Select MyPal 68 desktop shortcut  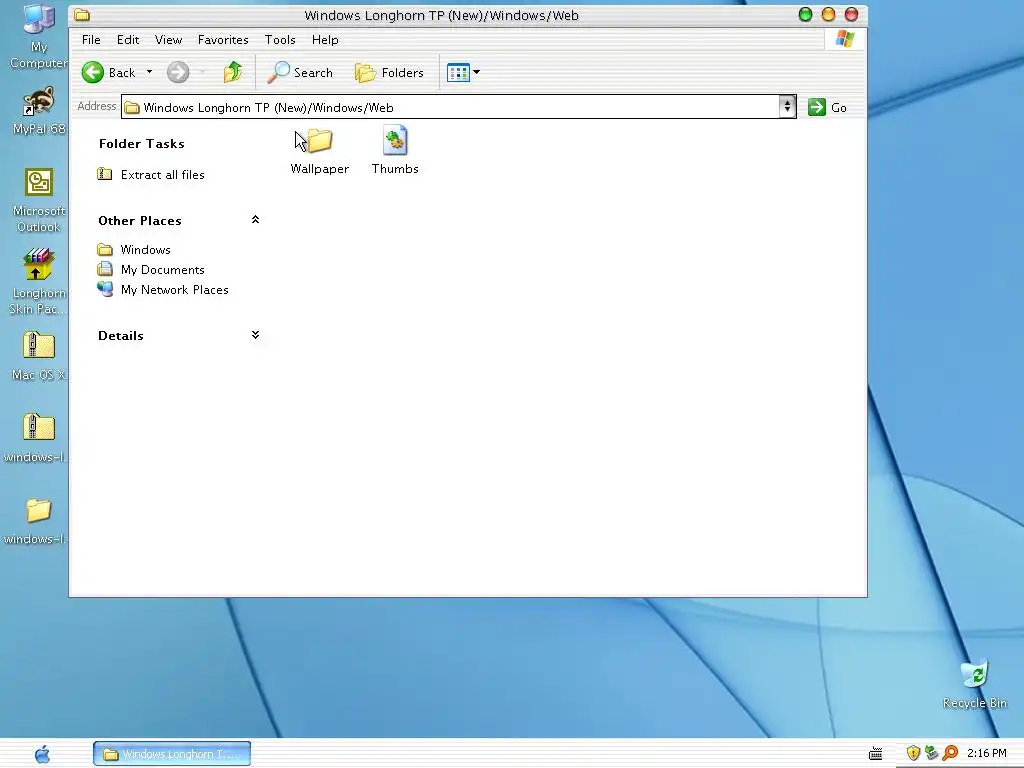tap(39, 111)
